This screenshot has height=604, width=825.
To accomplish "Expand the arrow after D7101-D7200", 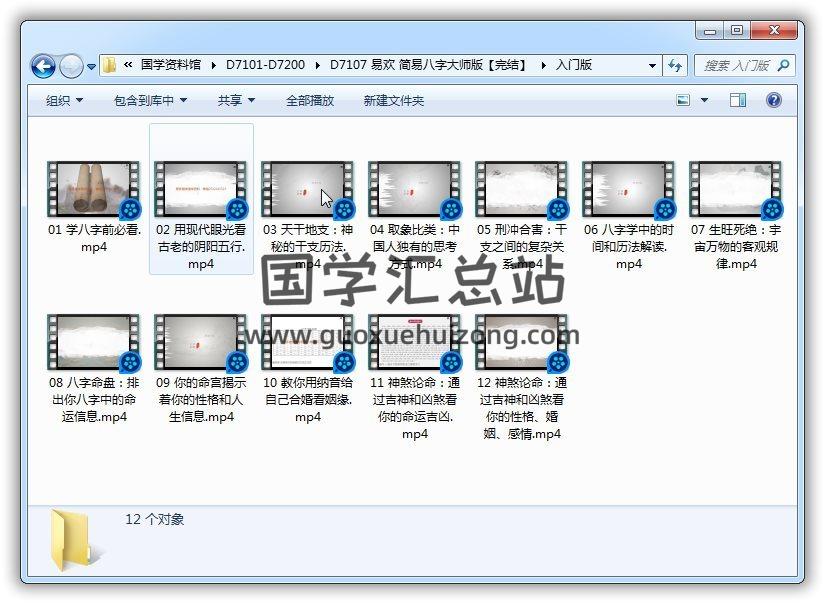I will [317, 65].
